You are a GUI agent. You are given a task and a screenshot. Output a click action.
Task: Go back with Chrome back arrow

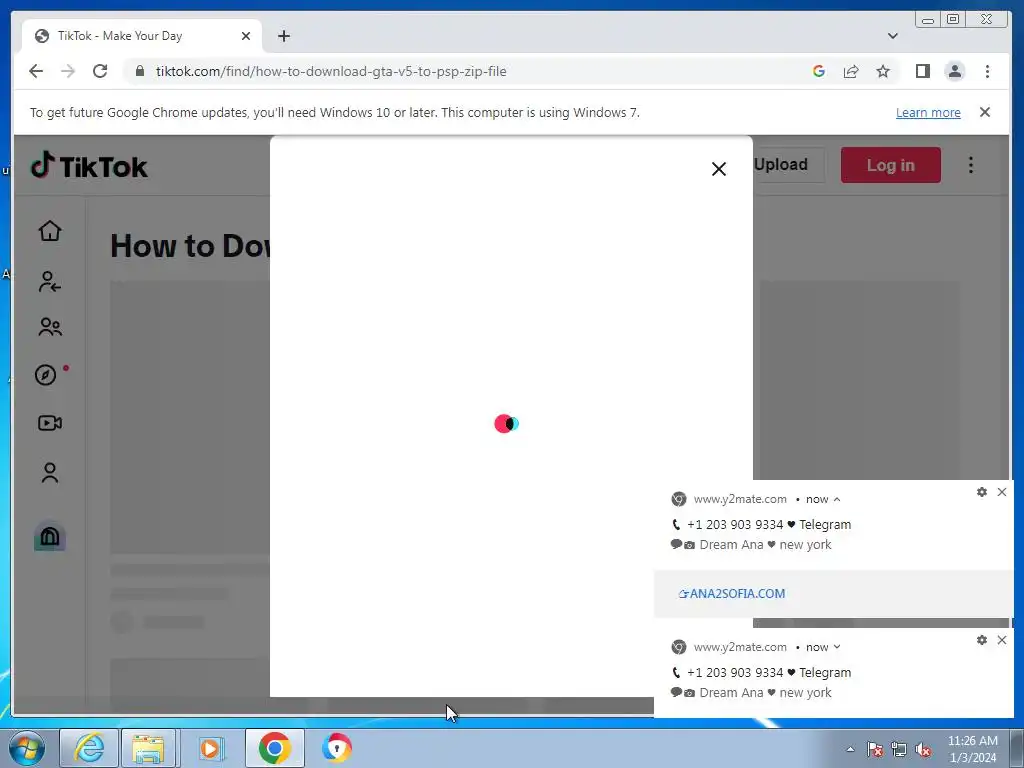[x=36, y=71]
